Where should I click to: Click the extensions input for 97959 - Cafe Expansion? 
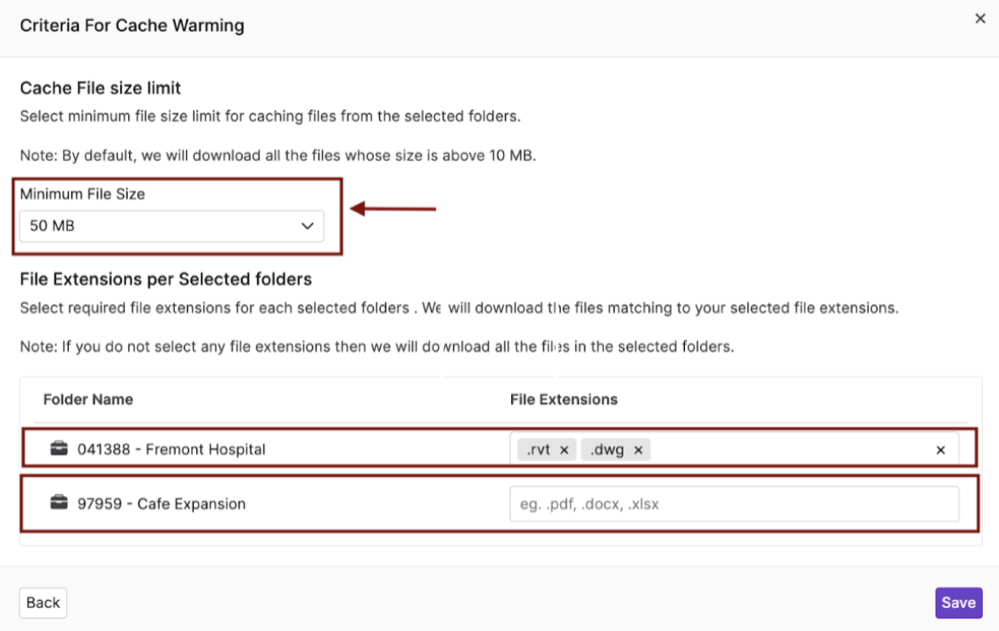(x=735, y=504)
